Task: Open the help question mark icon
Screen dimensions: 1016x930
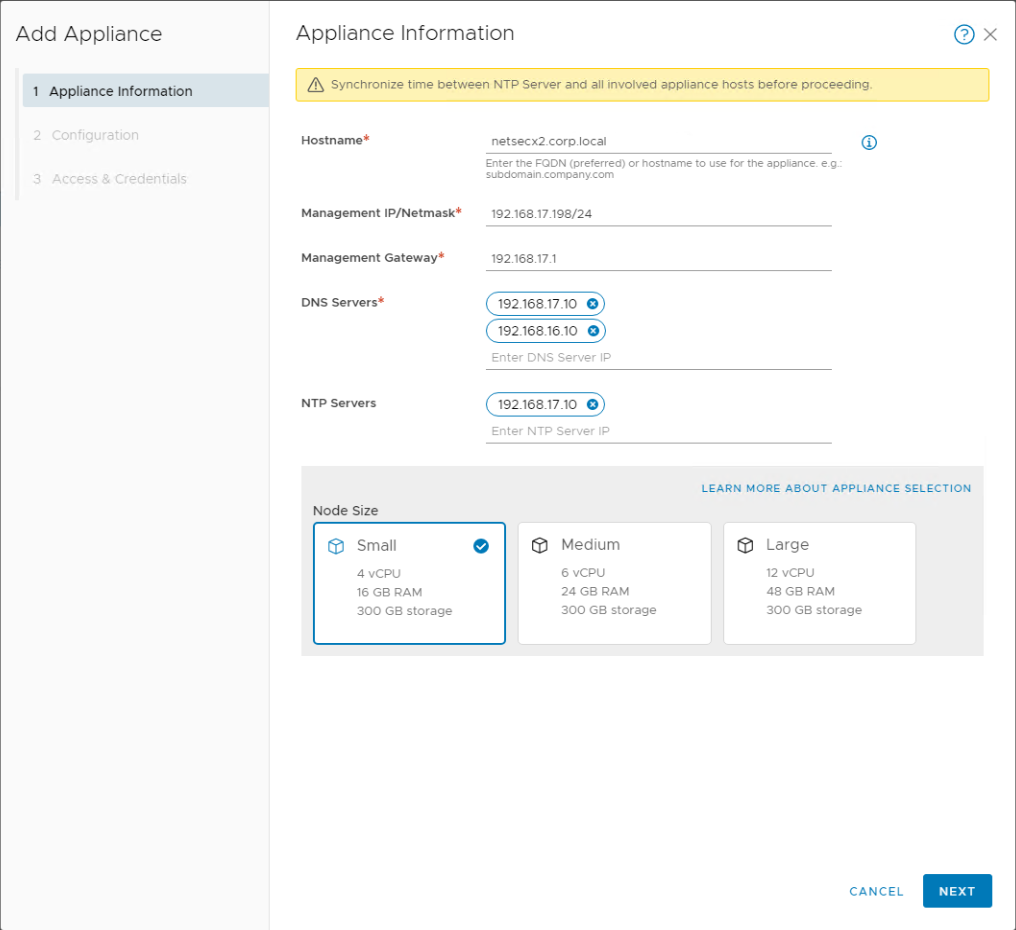Action: click(963, 34)
